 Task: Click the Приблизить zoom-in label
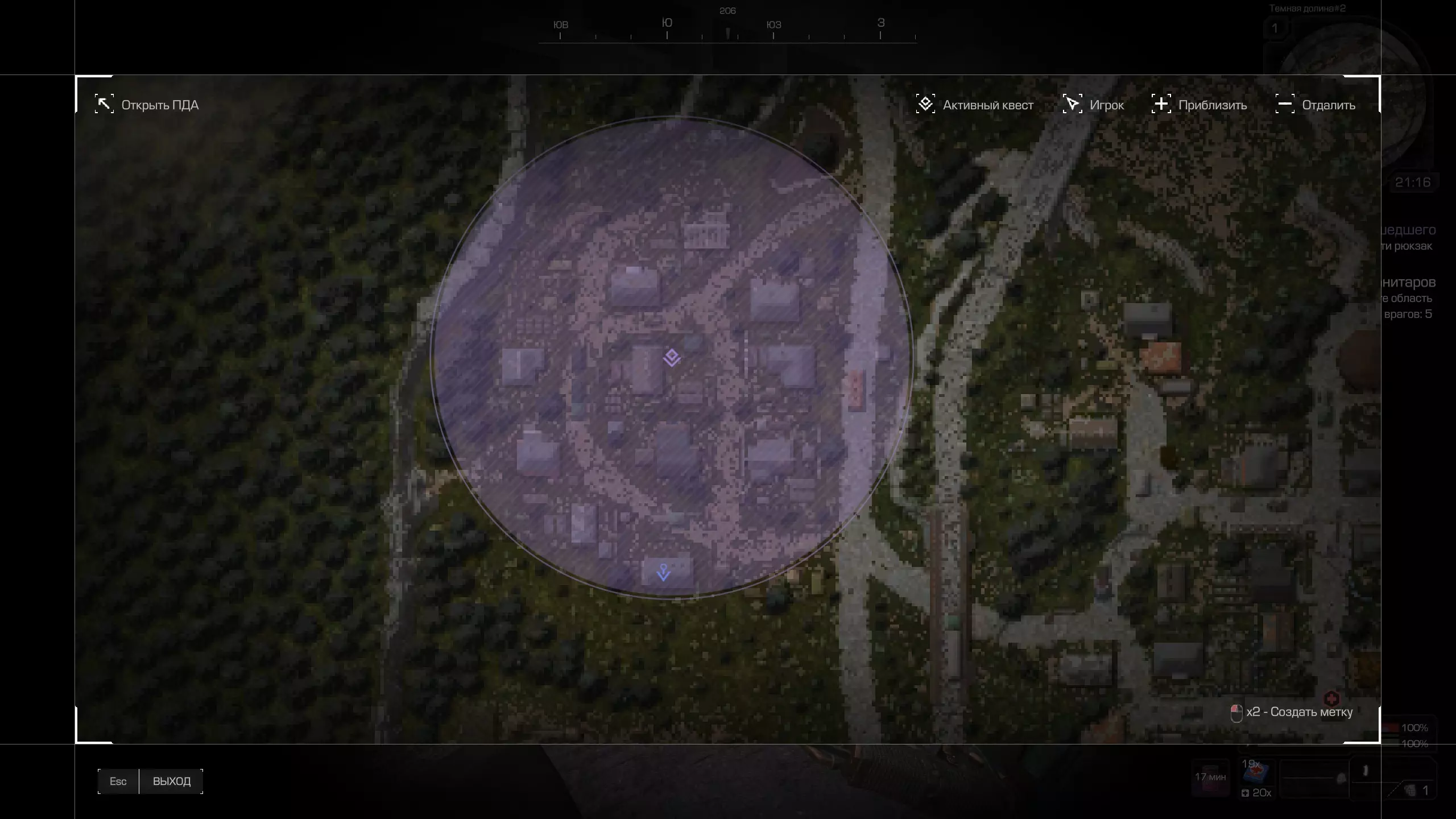[1213, 105]
